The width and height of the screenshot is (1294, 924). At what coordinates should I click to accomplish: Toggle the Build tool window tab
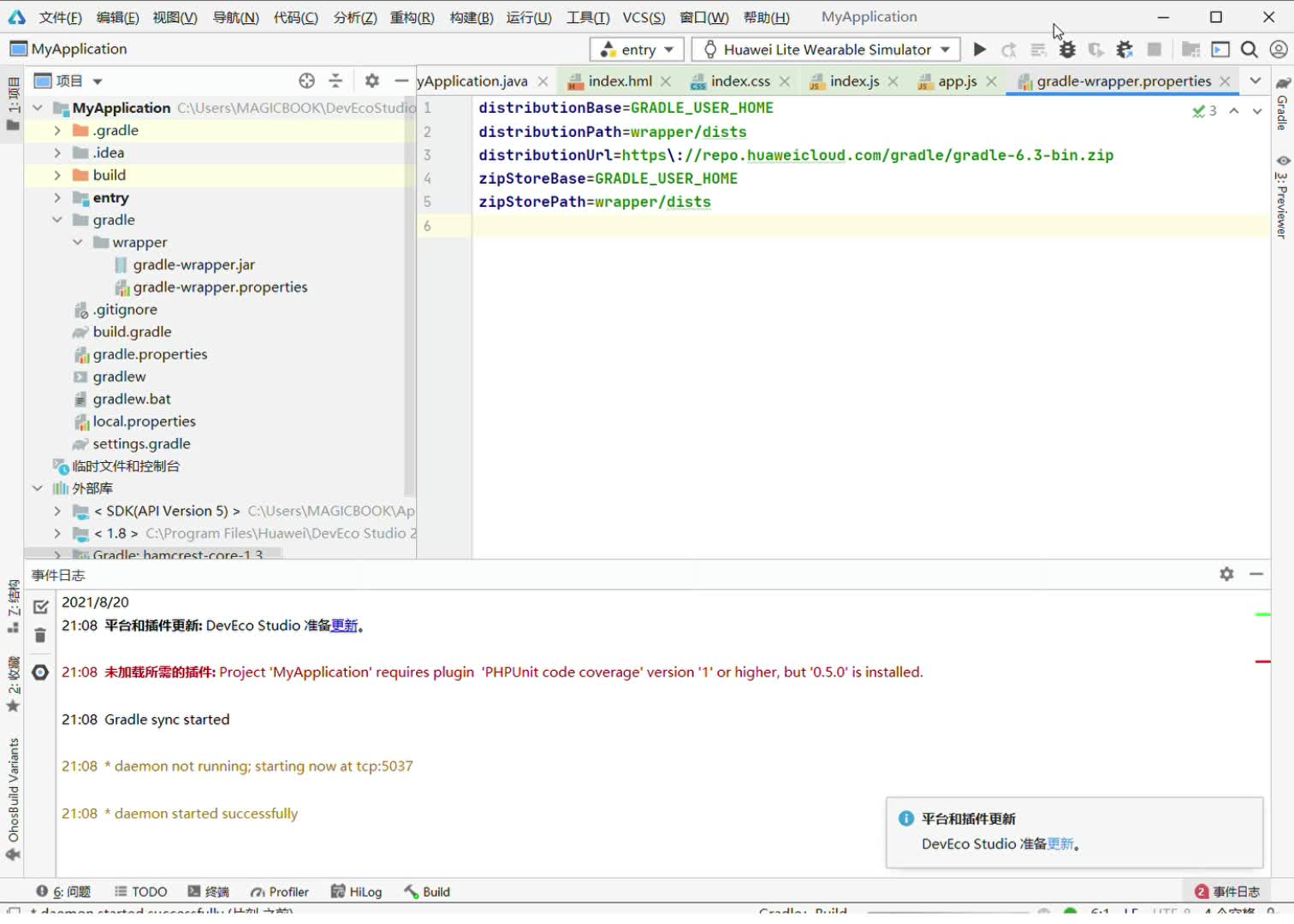(x=426, y=891)
